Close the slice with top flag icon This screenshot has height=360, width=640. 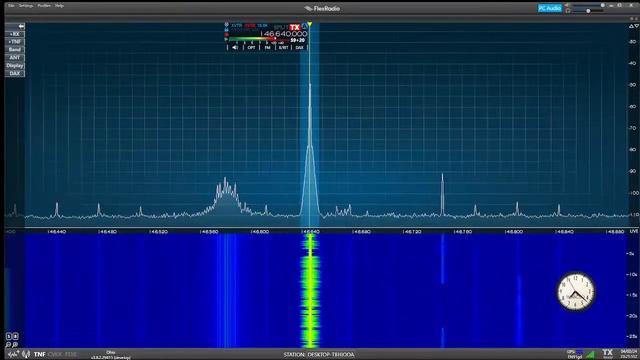tap(227, 24)
